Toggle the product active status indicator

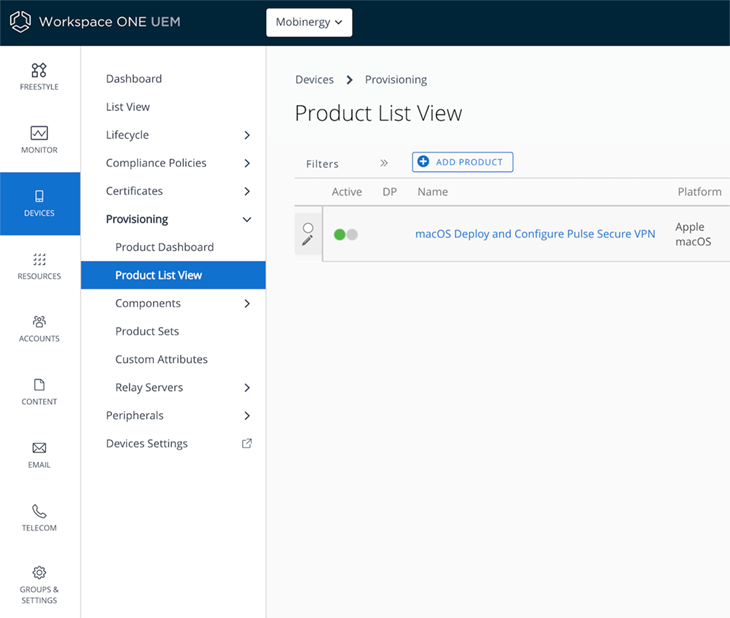345,234
